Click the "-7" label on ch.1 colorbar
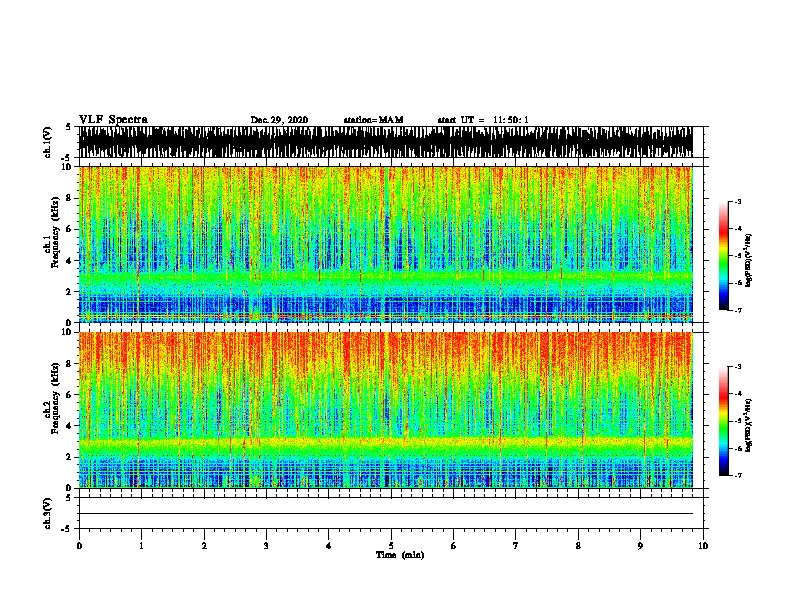Image resolution: width=792 pixels, height=612 pixels. pyautogui.click(x=738, y=310)
